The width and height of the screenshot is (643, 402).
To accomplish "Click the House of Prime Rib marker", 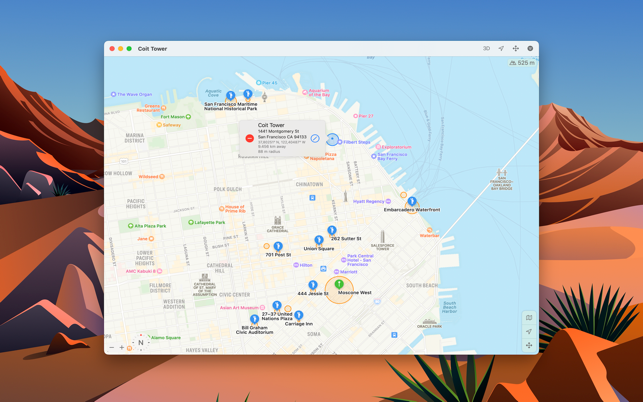I will [x=222, y=209].
